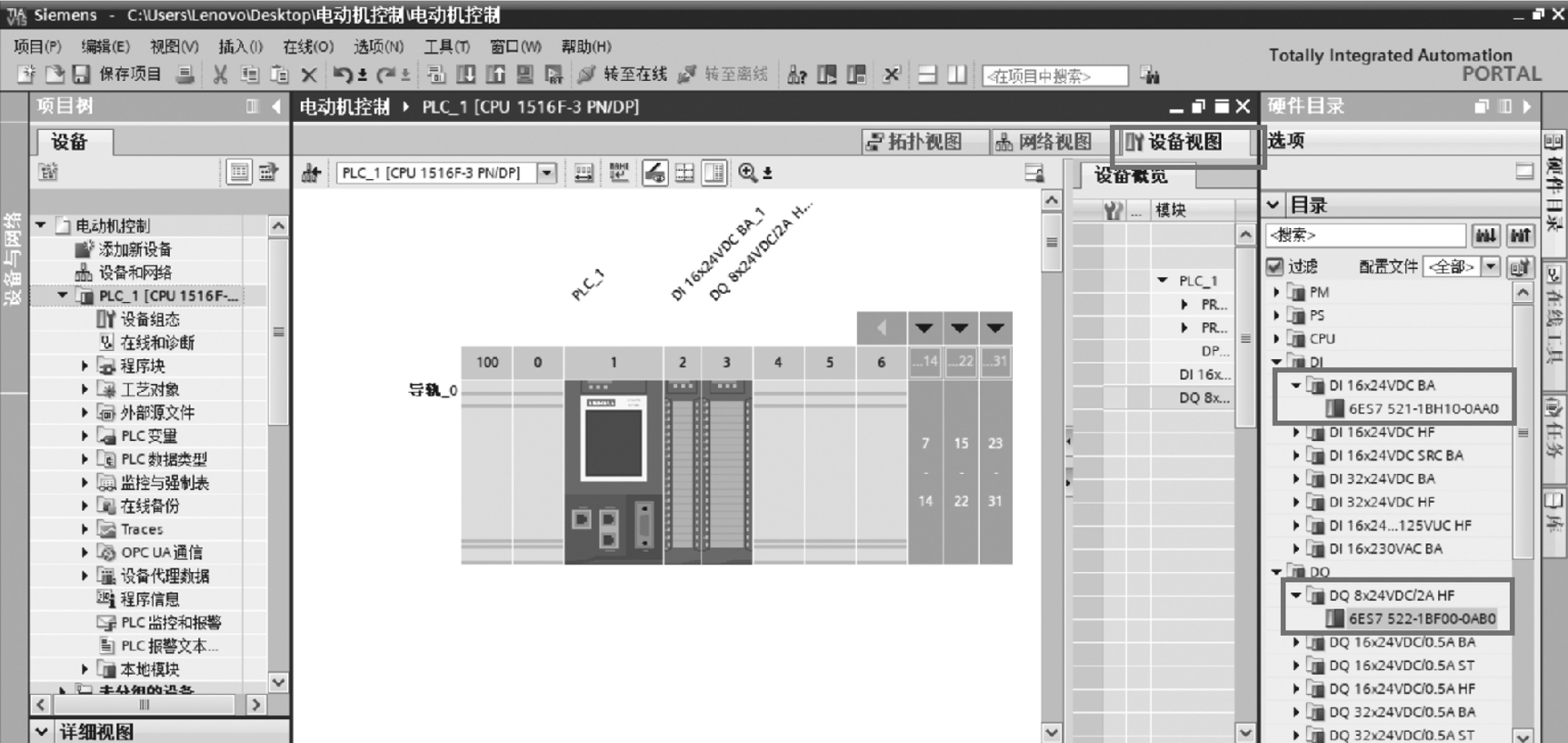Screen dimensions: 1568x743
Task: Click the open project icon
Action: (54, 75)
